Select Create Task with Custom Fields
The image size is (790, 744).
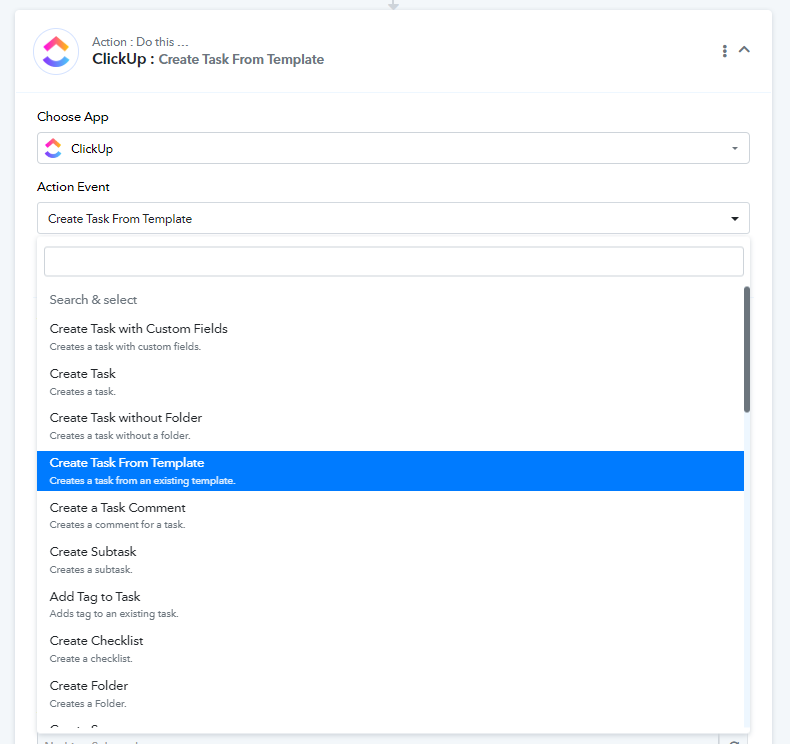click(x=390, y=337)
